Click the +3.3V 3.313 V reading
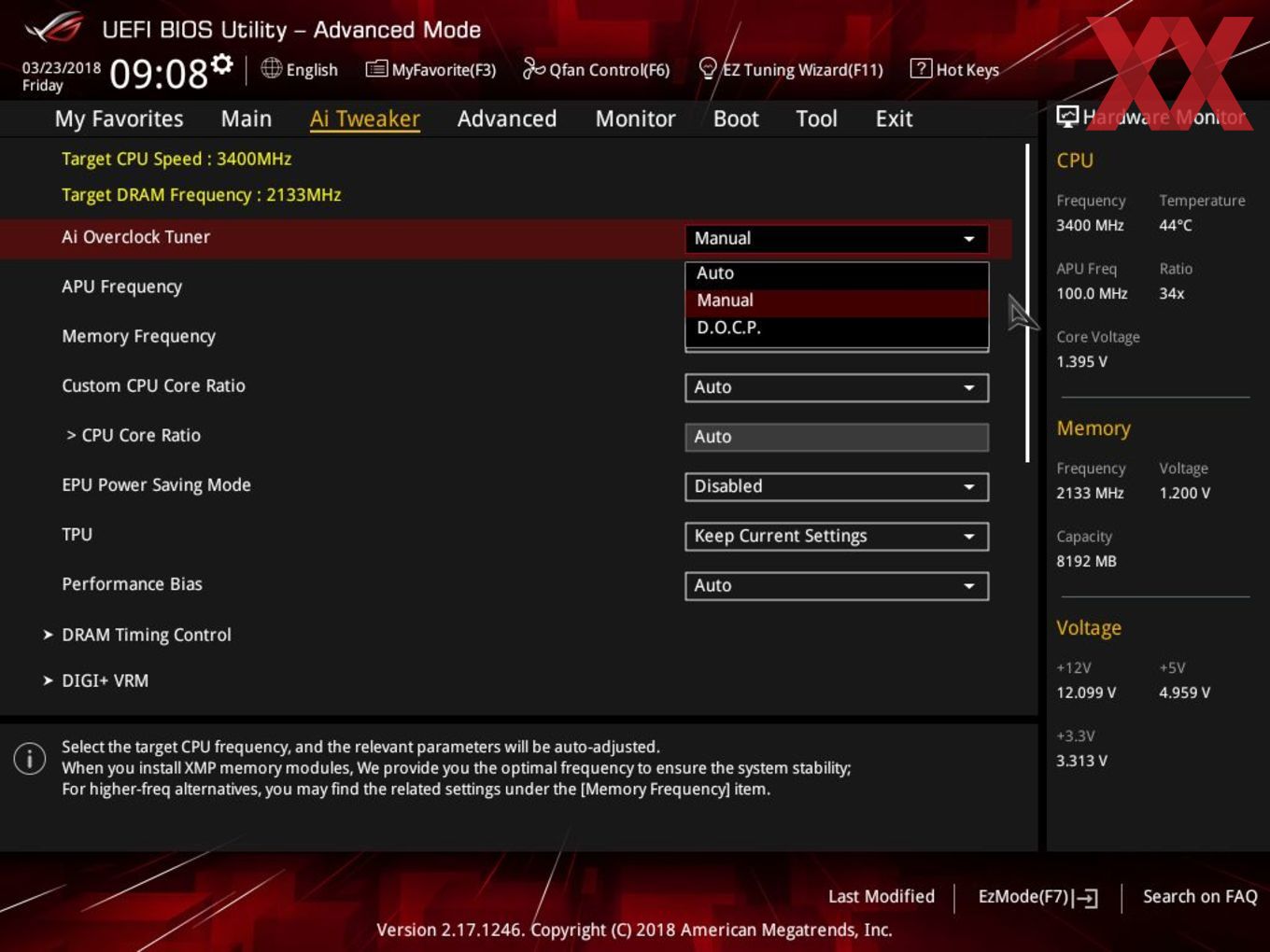The image size is (1270, 952). [1081, 761]
